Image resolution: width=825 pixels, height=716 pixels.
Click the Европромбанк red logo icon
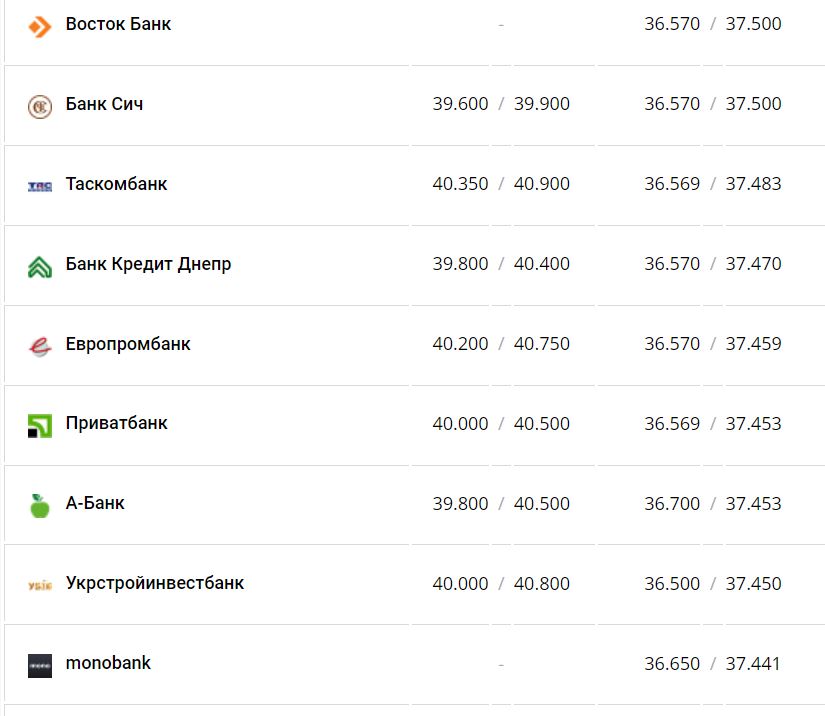pyautogui.click(x=39, y=346)
